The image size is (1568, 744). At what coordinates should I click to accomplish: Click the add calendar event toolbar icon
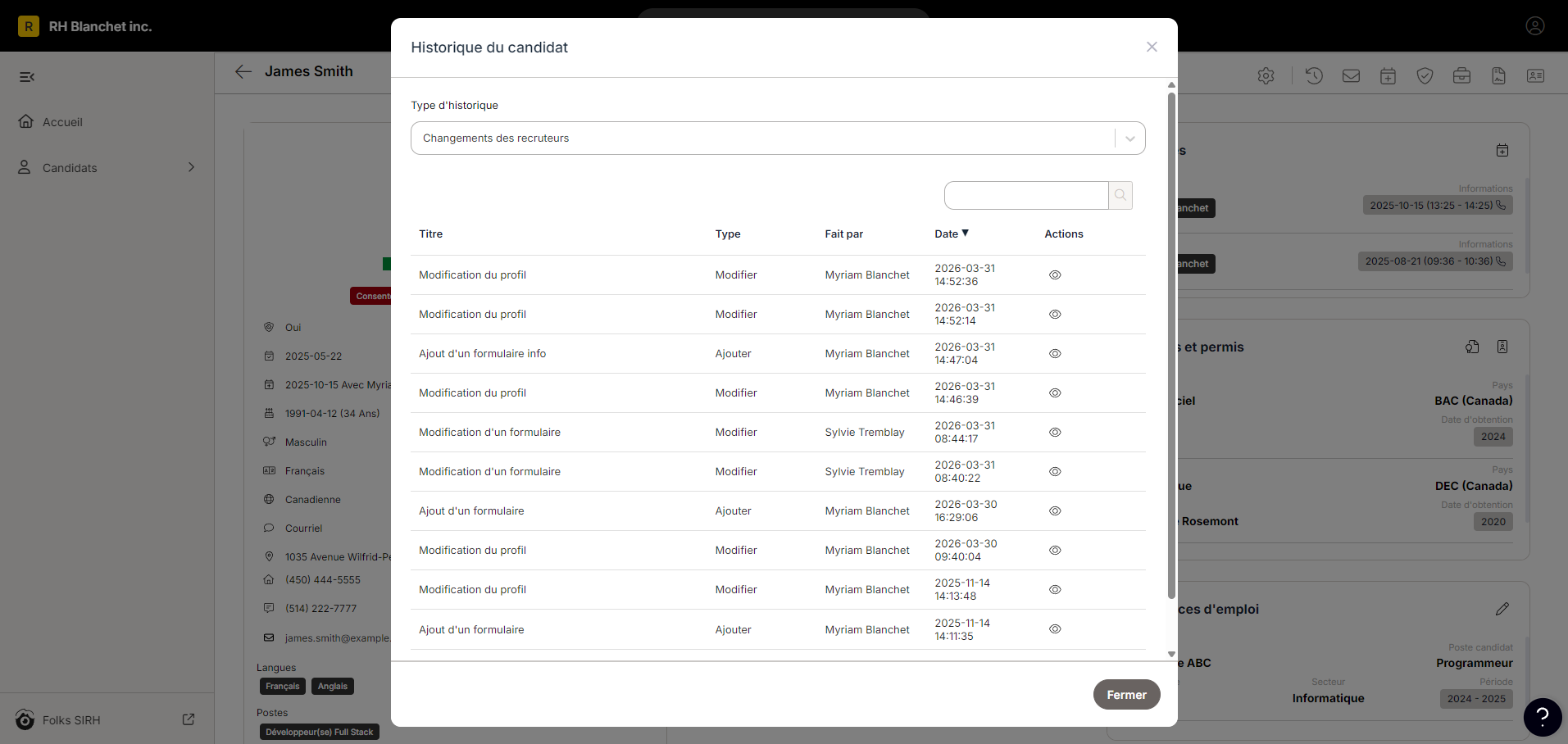pos(1388,76)
